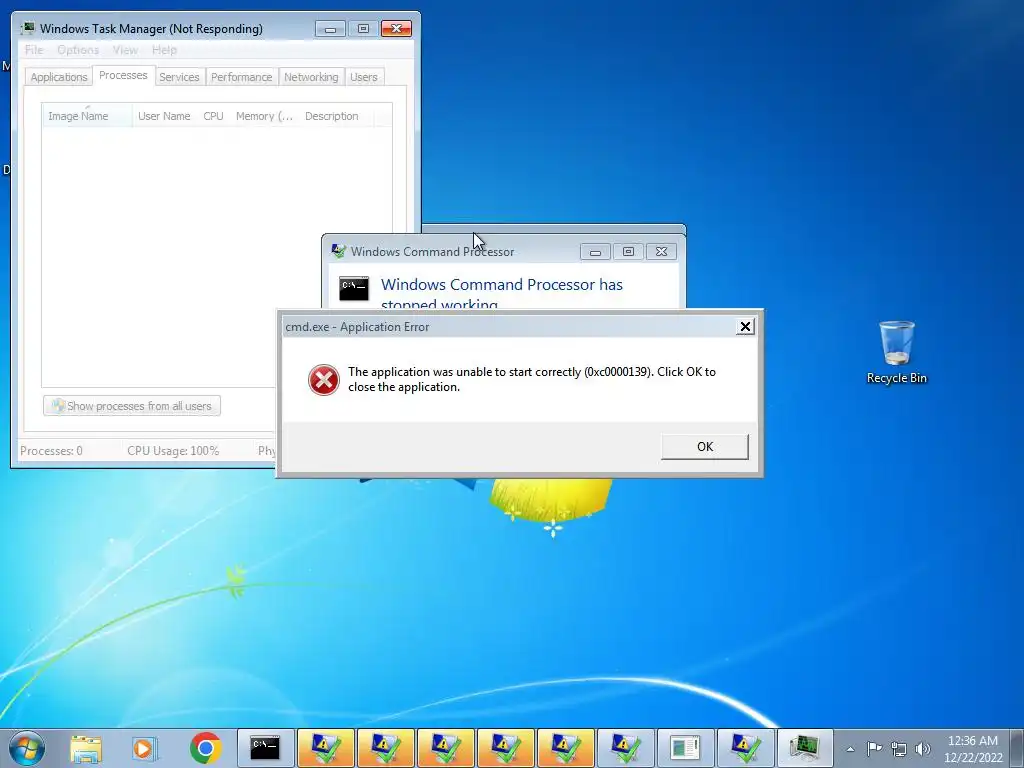Click the Windows Command Processor title bar icon
Image resolution: width=1024 pixels, height=768 pixels.
click(x=338, y=251)
